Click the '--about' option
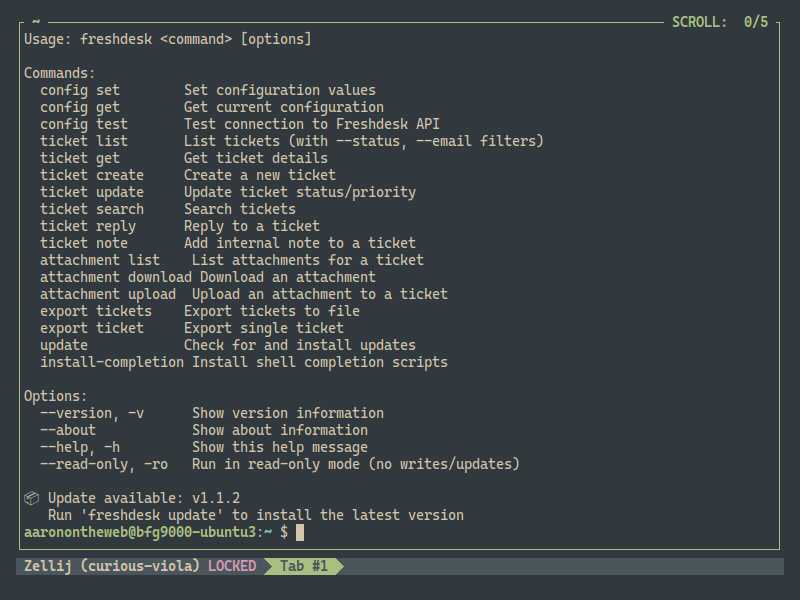800x600 pixels. (x=68, y=430)
